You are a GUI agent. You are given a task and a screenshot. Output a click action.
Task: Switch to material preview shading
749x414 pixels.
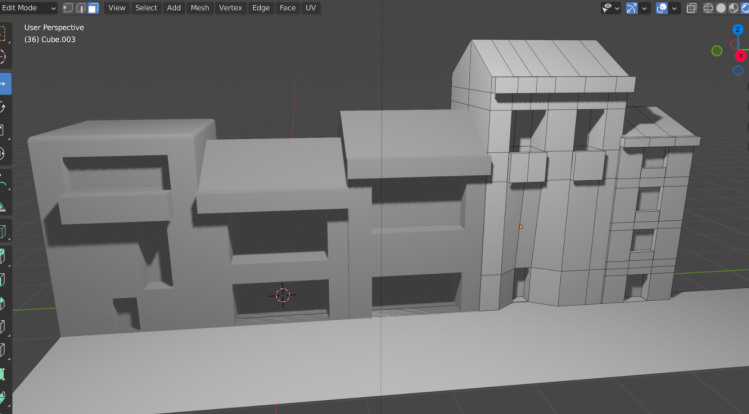(x=736, y=7)
